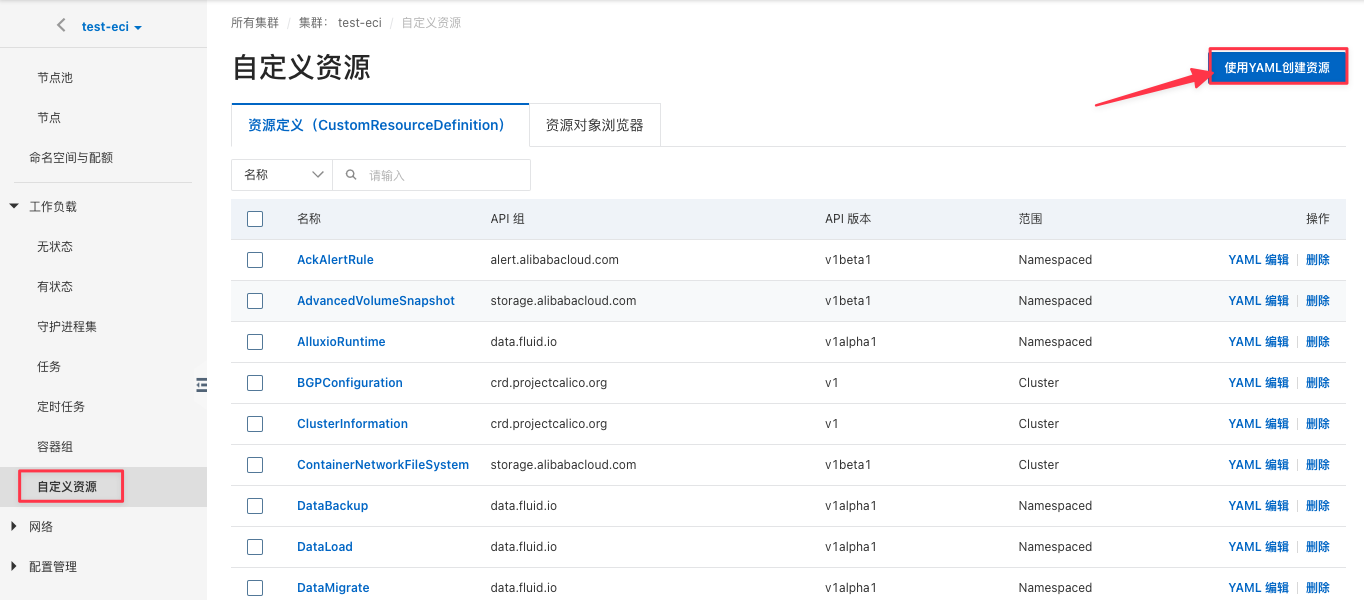Check the checkbox for DataLoad row
Screen dimensions: 1364x600
(x=255, y=546)
